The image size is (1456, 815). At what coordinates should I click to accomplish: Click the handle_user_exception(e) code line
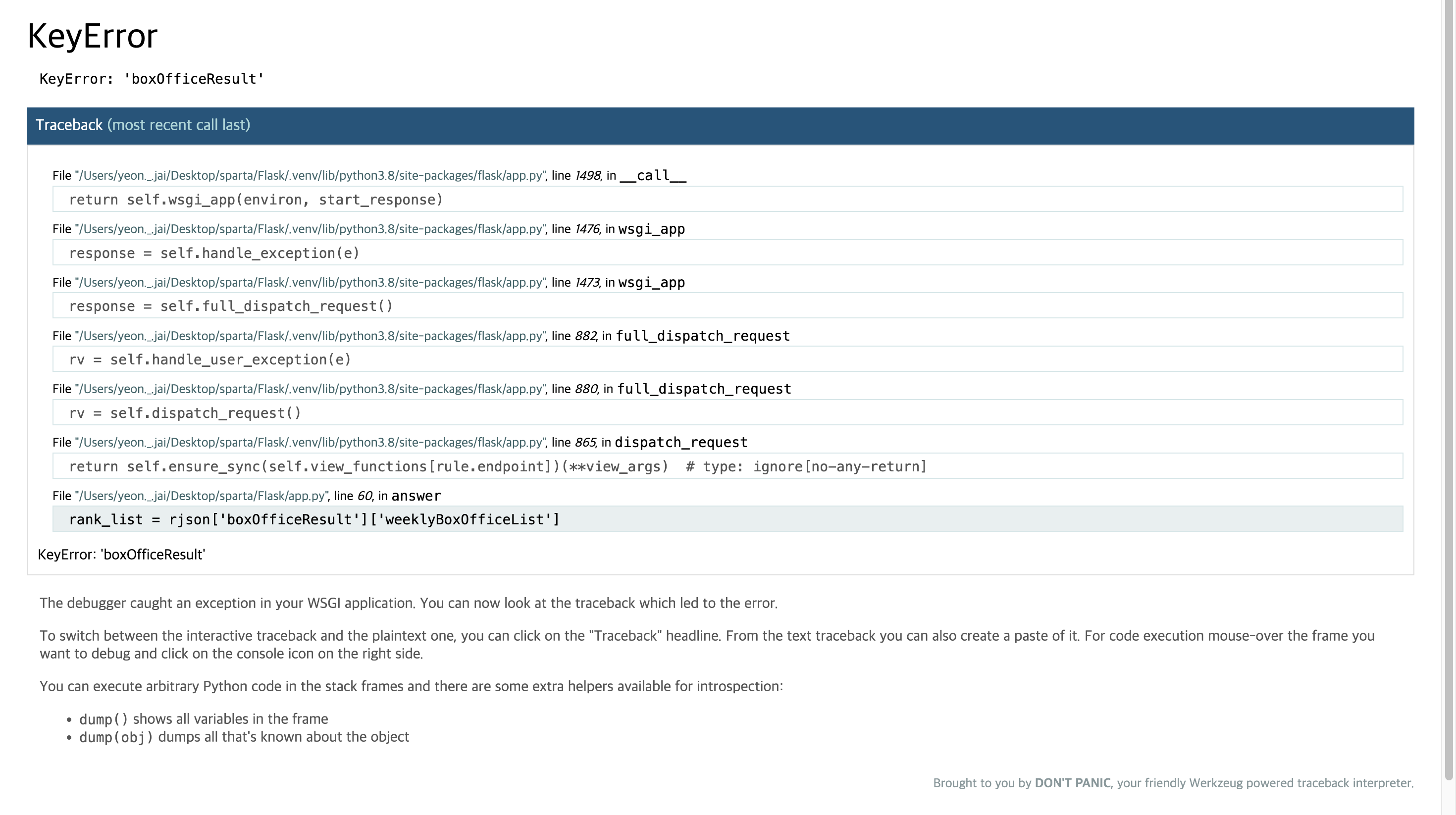[x=209, y=359]
